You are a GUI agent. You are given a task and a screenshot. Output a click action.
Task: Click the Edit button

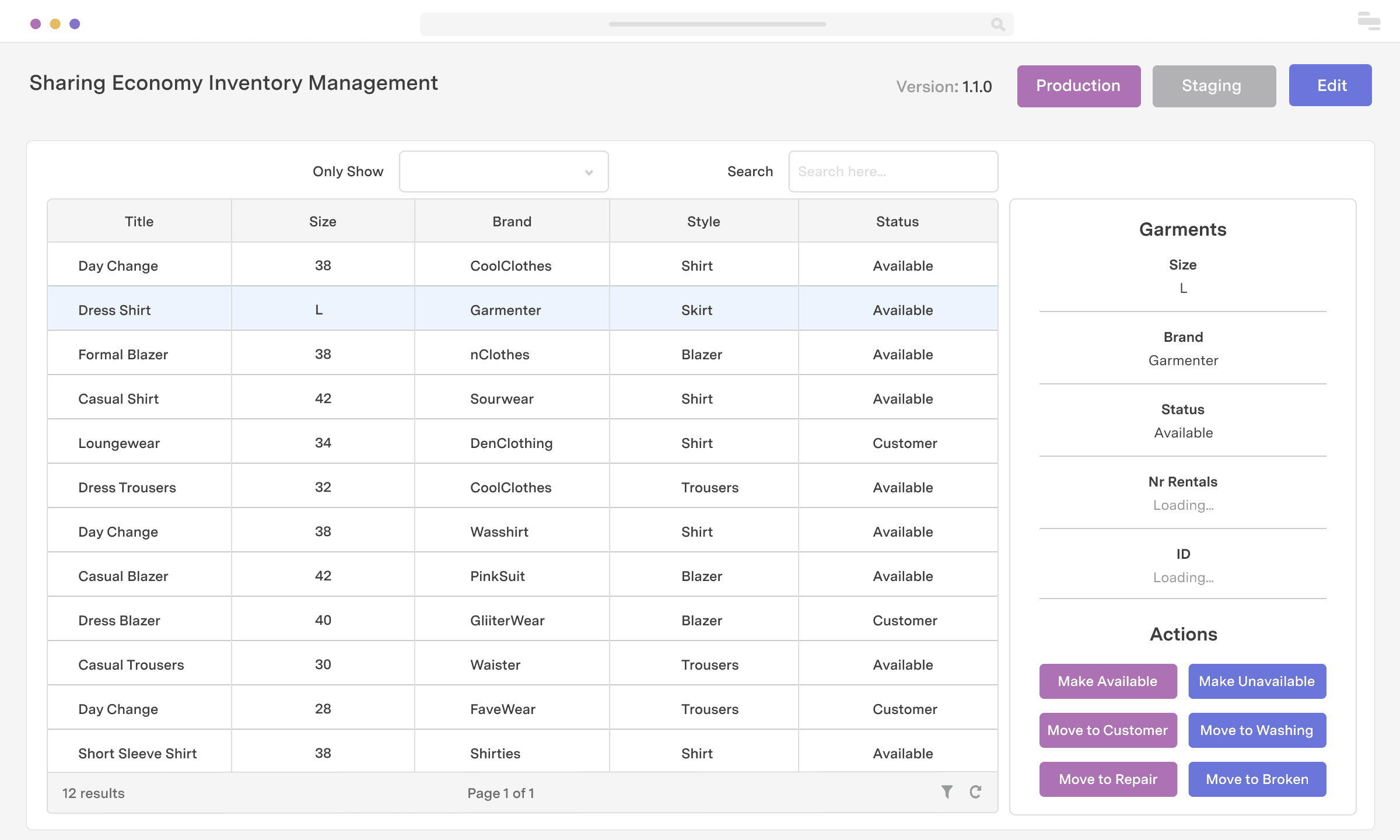click(x=1331, y=85)
